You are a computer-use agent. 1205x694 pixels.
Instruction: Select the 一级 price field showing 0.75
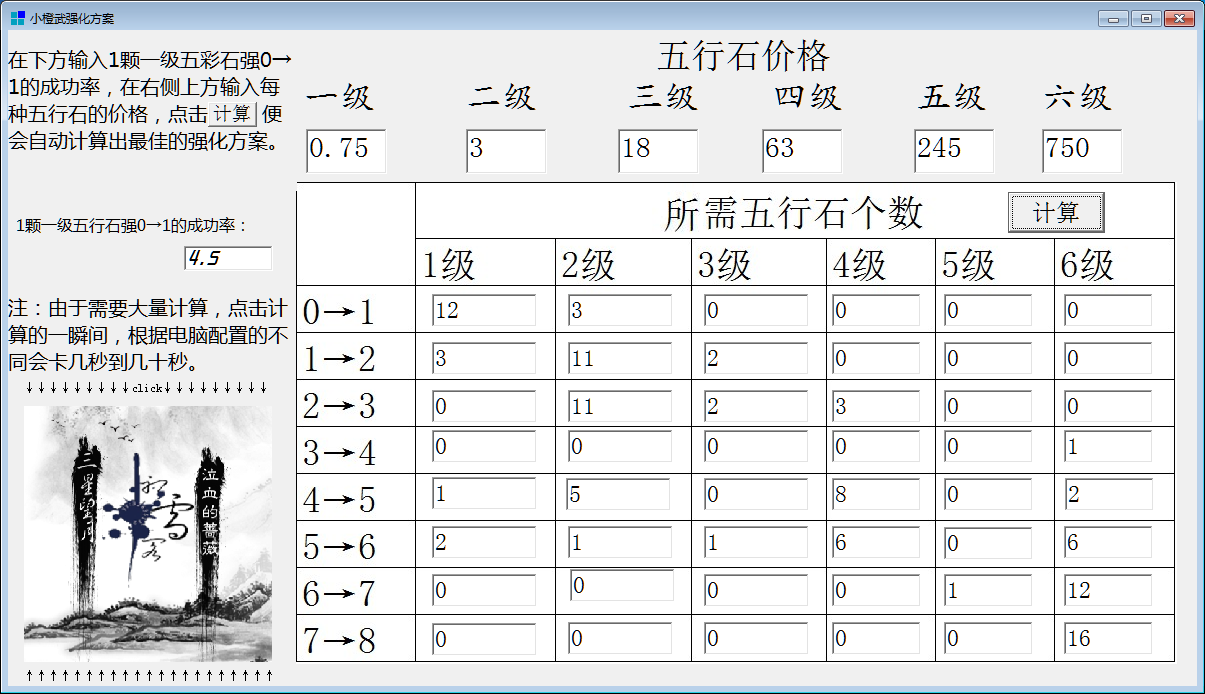(x=346, y=152)
